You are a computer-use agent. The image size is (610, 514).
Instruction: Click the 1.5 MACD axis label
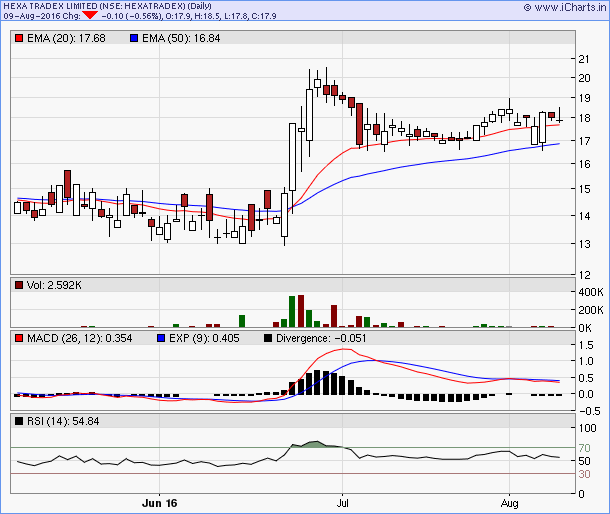pos(586,345)
